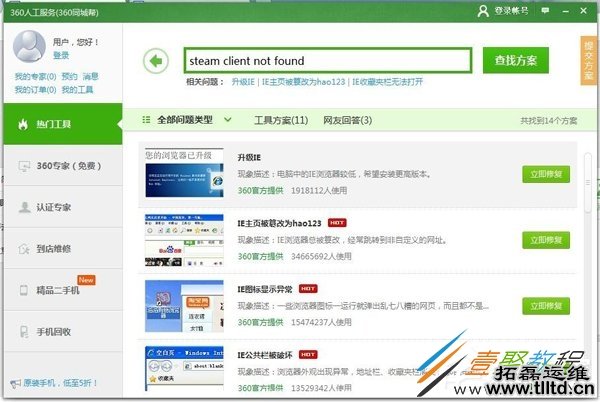Click the flame icon of 热门工具
This screenshot has height=402, width=600.
point(23,124)
